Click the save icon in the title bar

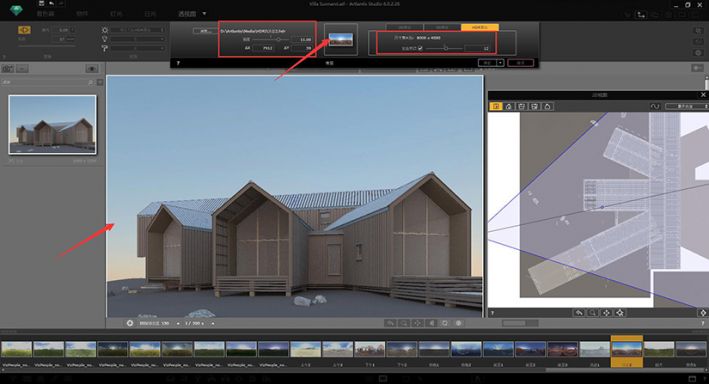(41, 4)
